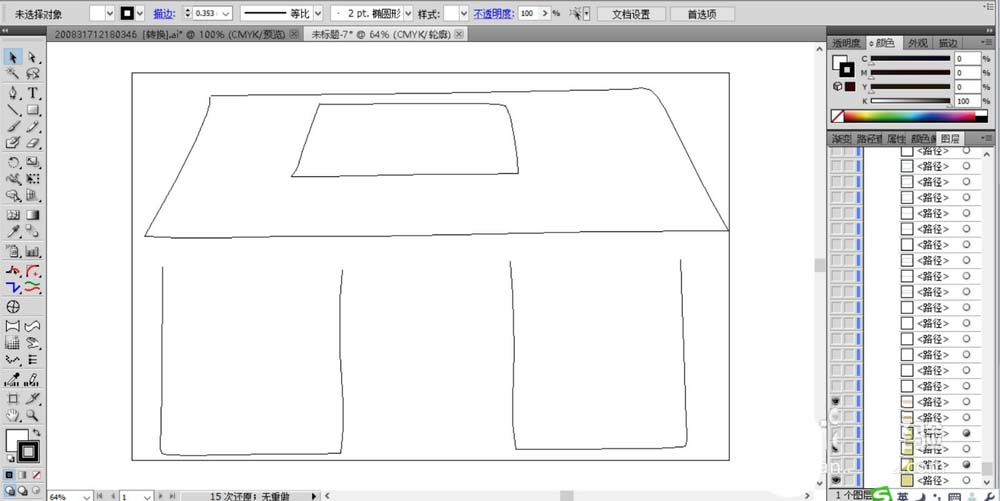Switch to Draw Behind mode
The height and width of the screenshot is (501, 1000).
pyautogui.click(x=22, y=490)
